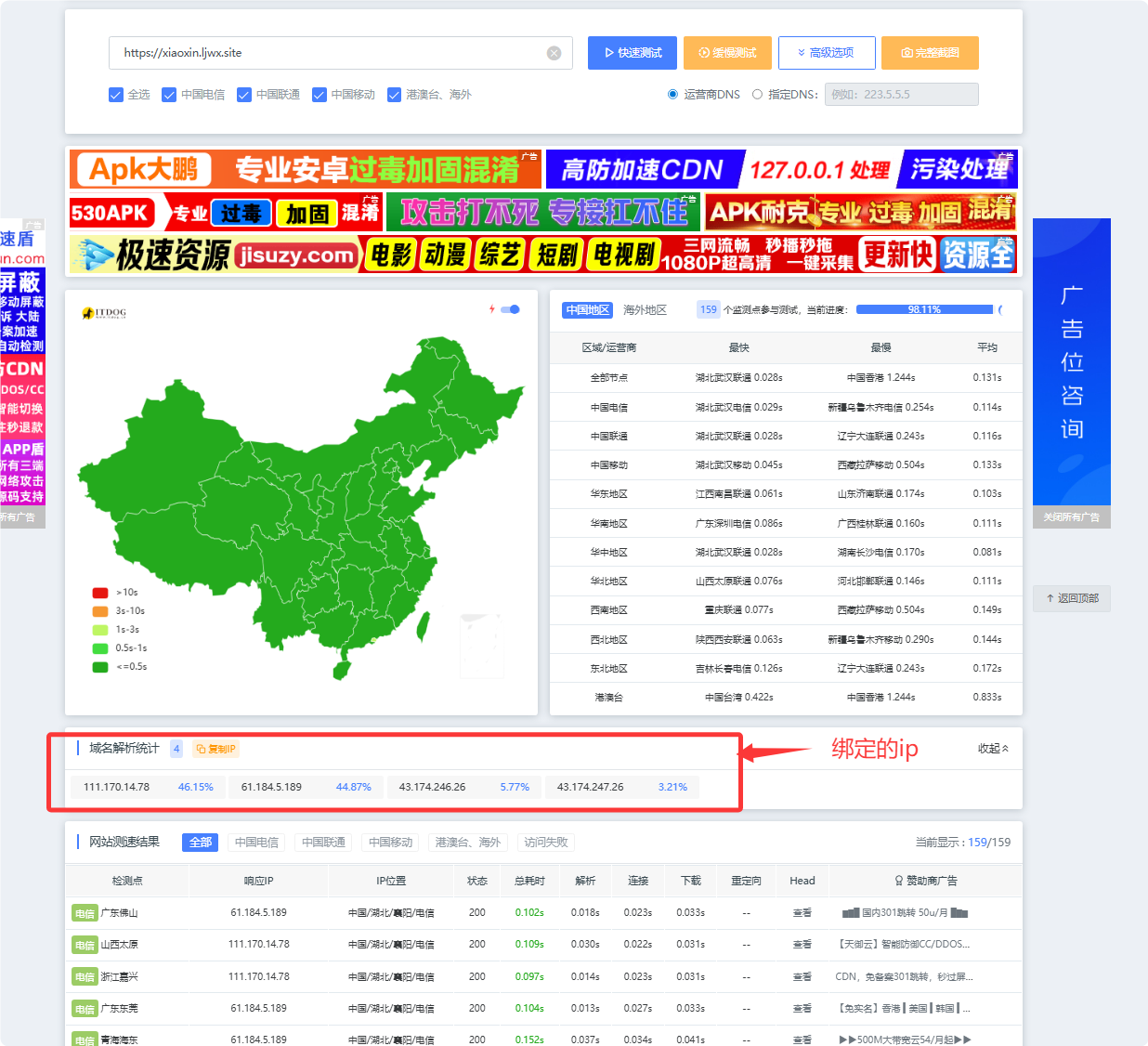Expand the 高级选项 advanced options

pos(827,53)
